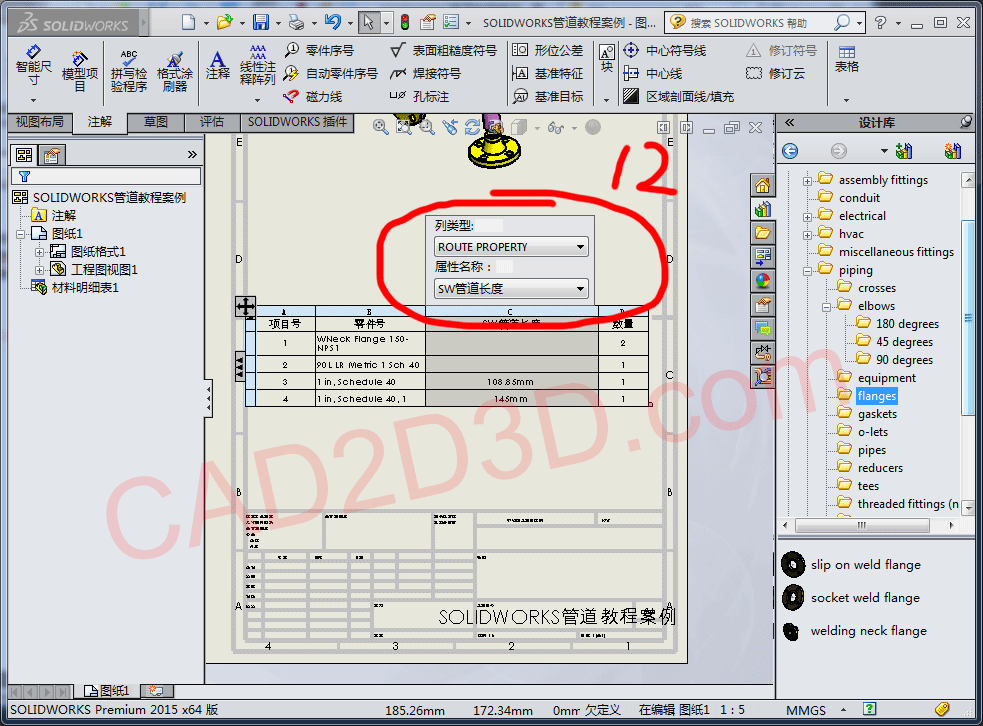Select the 图纸1 sheet tab at bottom
The image size is (983, 726).
tap(107, 691)
